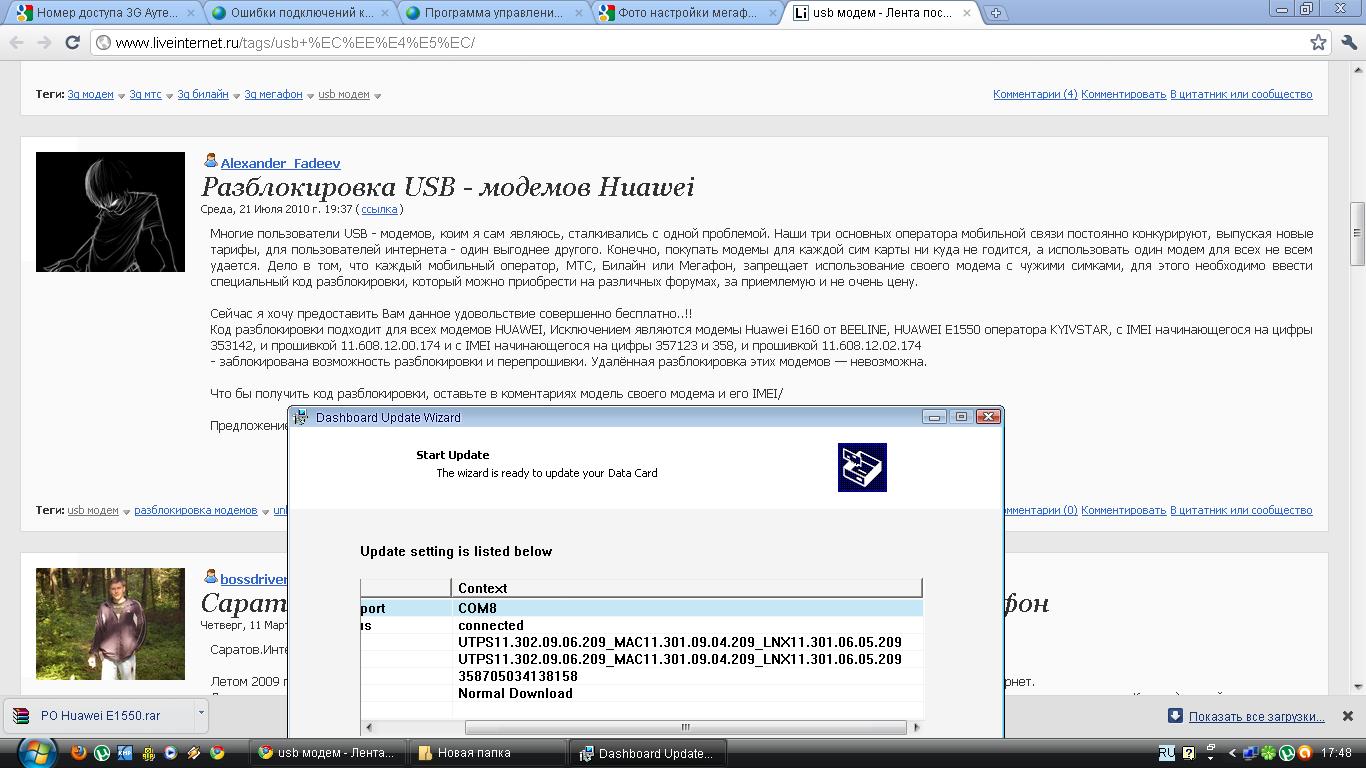Screen dimensions: 1366x768
Task: Expand arrow next to '3g билайн' tag
Action: pos(237,96)
